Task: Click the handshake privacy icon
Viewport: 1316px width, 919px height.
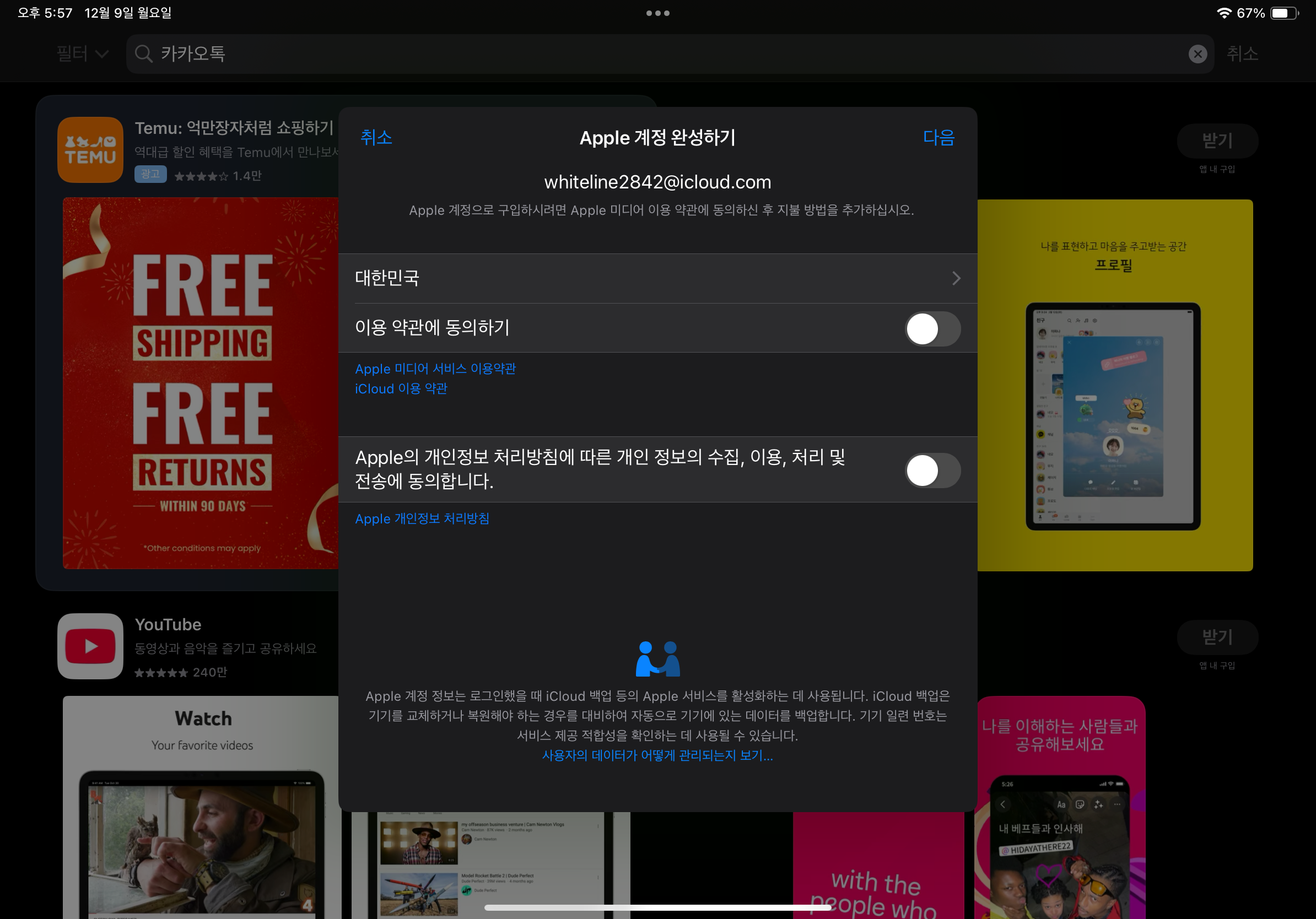Action: coord(657,659)
